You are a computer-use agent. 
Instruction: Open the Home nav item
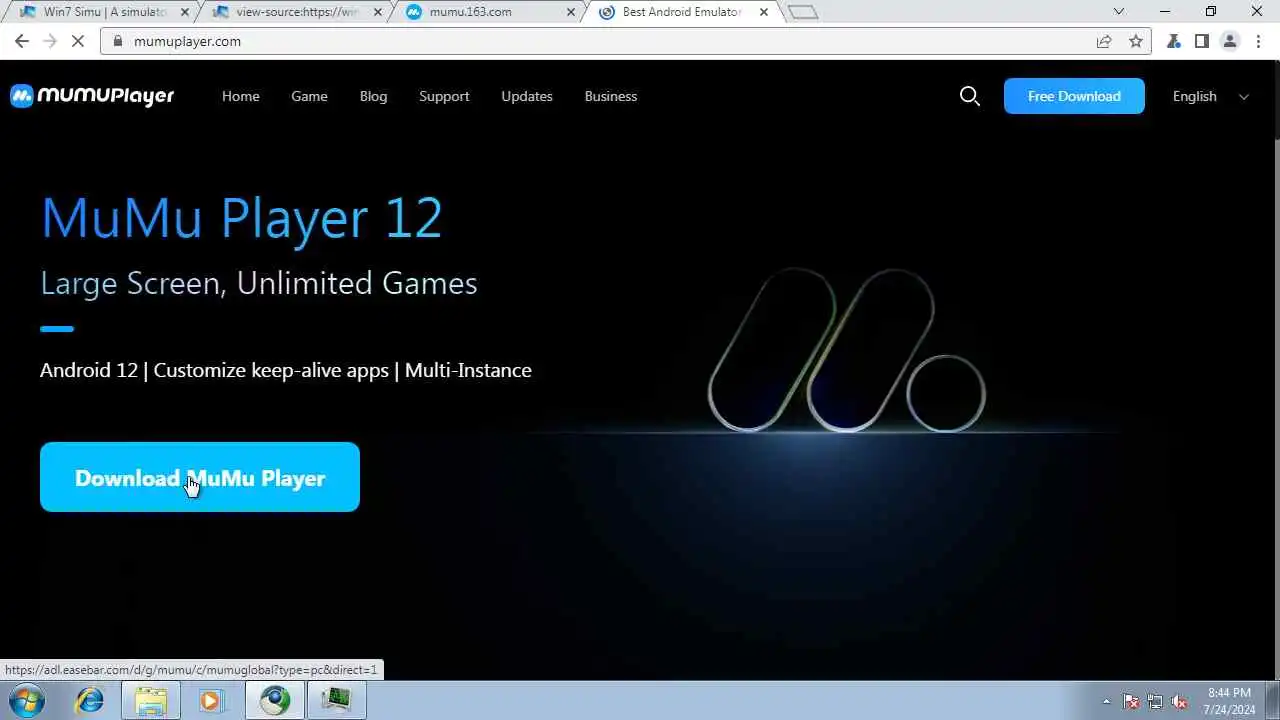(x=241, y=96)
